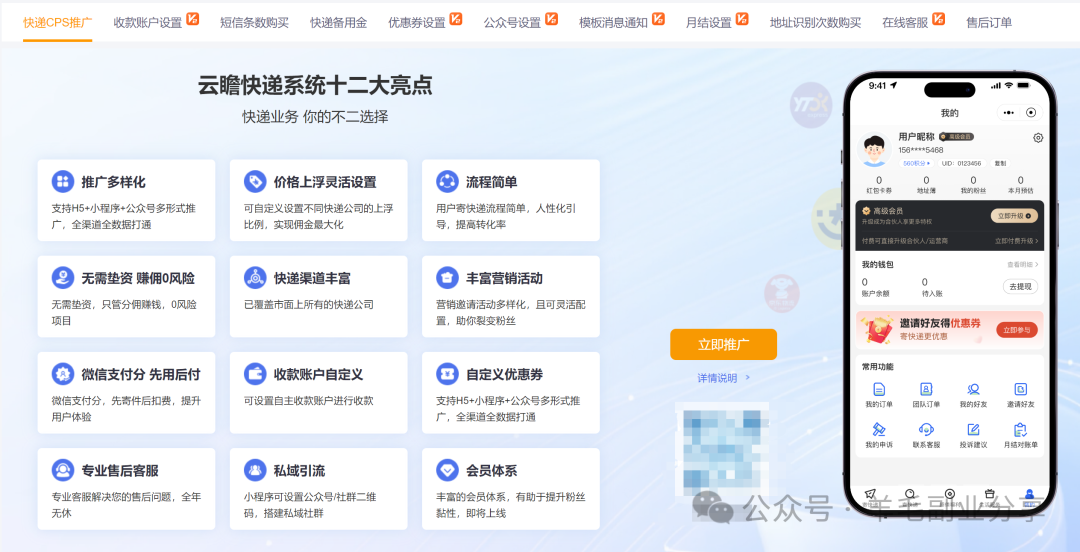Click the 流程简单 circular icon
The height and width of the screenshot is (552, 1080).
click(448, 182)
